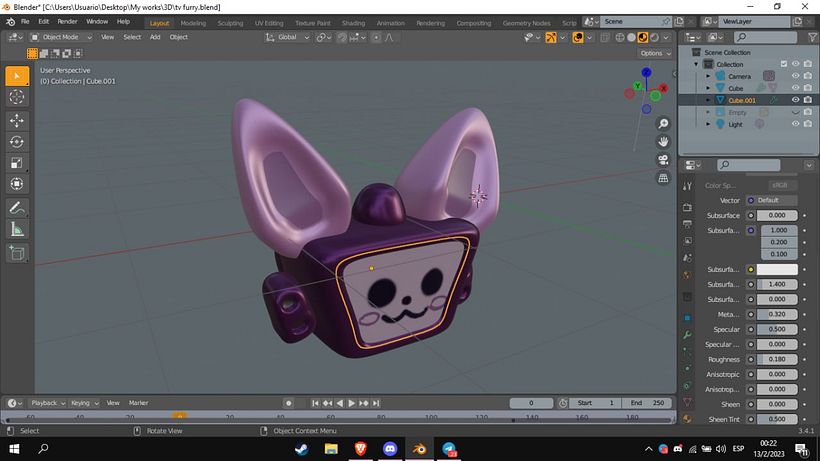Open the viewport Add menu
The height and width of the screenshot is (461, 820).
pos(155,37)
